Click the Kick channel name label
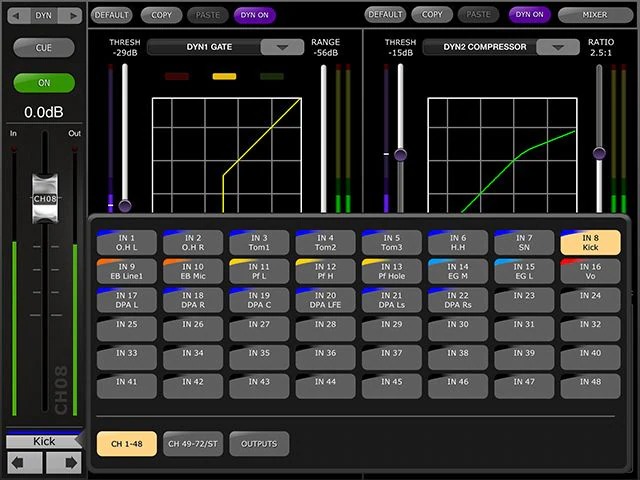The image size is (640, 480). 43,441
